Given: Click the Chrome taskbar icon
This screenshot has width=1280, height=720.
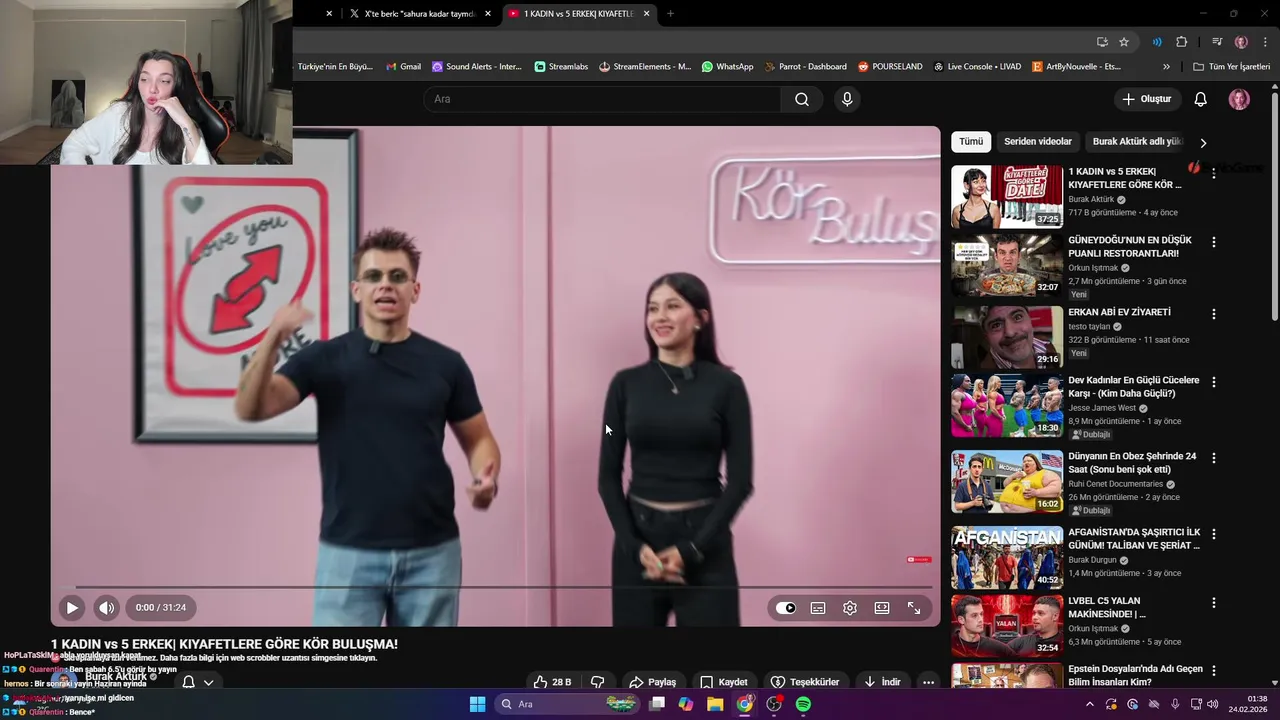Looking at the screenshot, I should pos(745,704).
